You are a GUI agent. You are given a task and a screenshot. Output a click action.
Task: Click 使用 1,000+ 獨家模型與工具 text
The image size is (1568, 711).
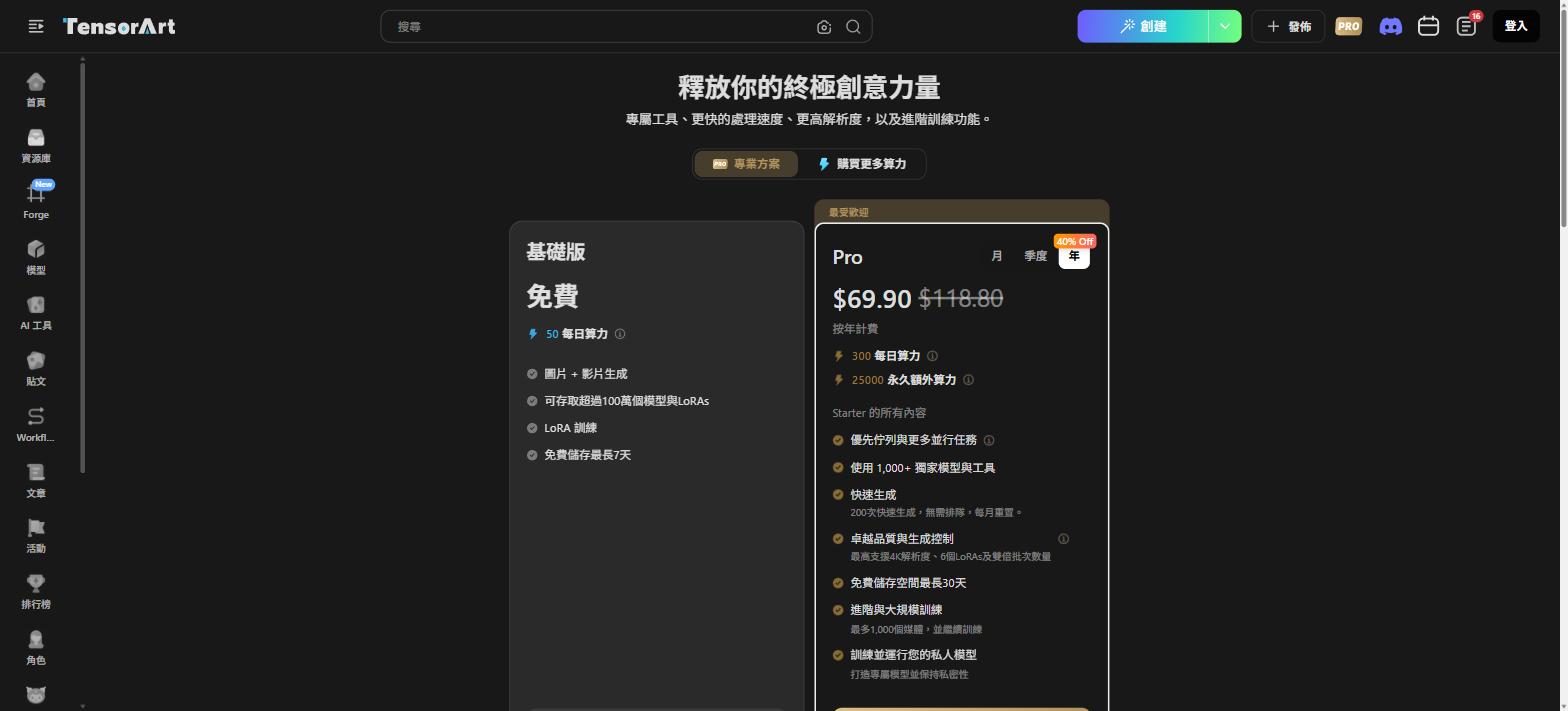pyautogui.click(x=922, y=468)
